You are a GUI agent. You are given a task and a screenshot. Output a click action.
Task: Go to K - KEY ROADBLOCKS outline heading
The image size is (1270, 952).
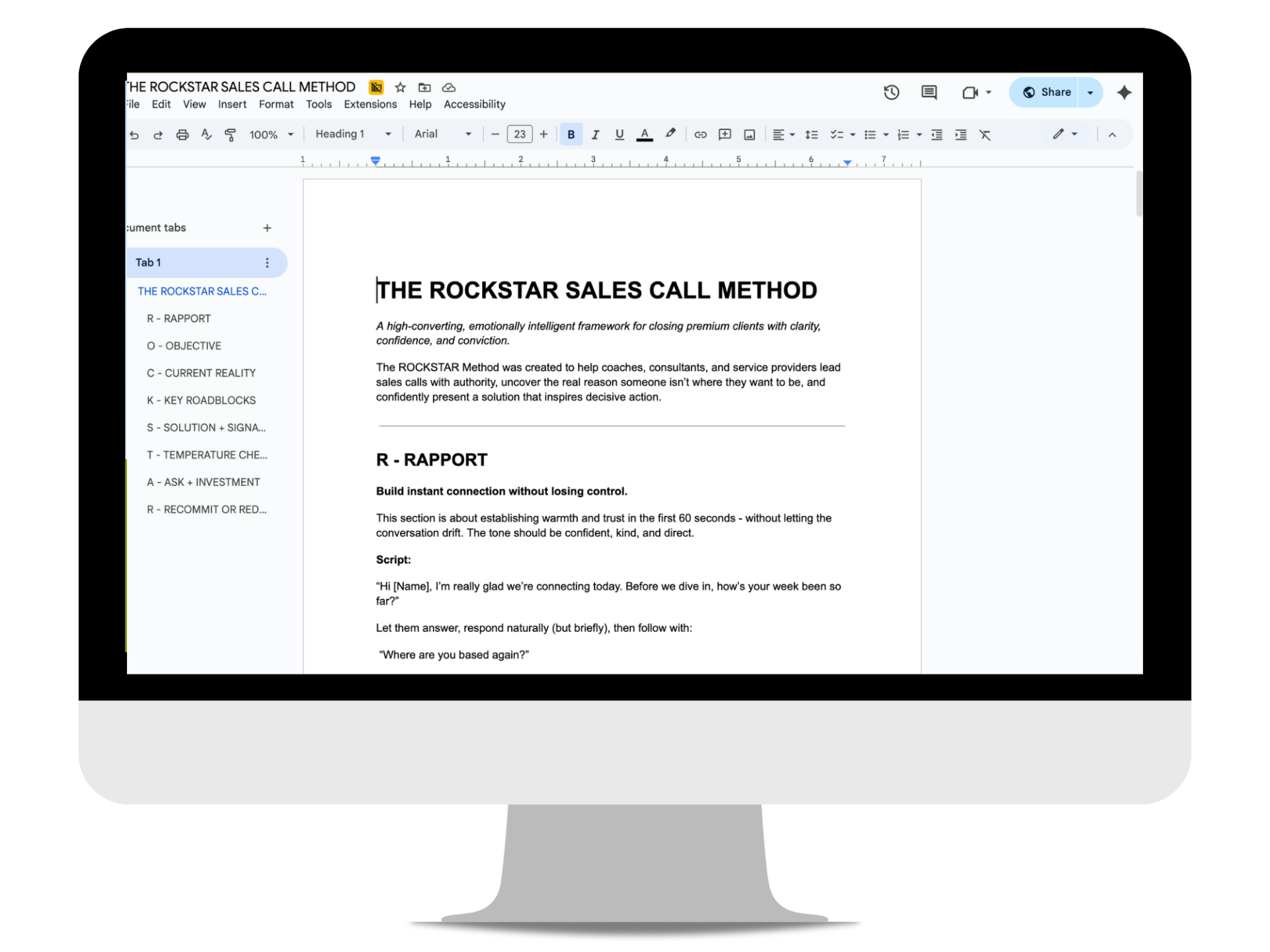coord(201,401)
